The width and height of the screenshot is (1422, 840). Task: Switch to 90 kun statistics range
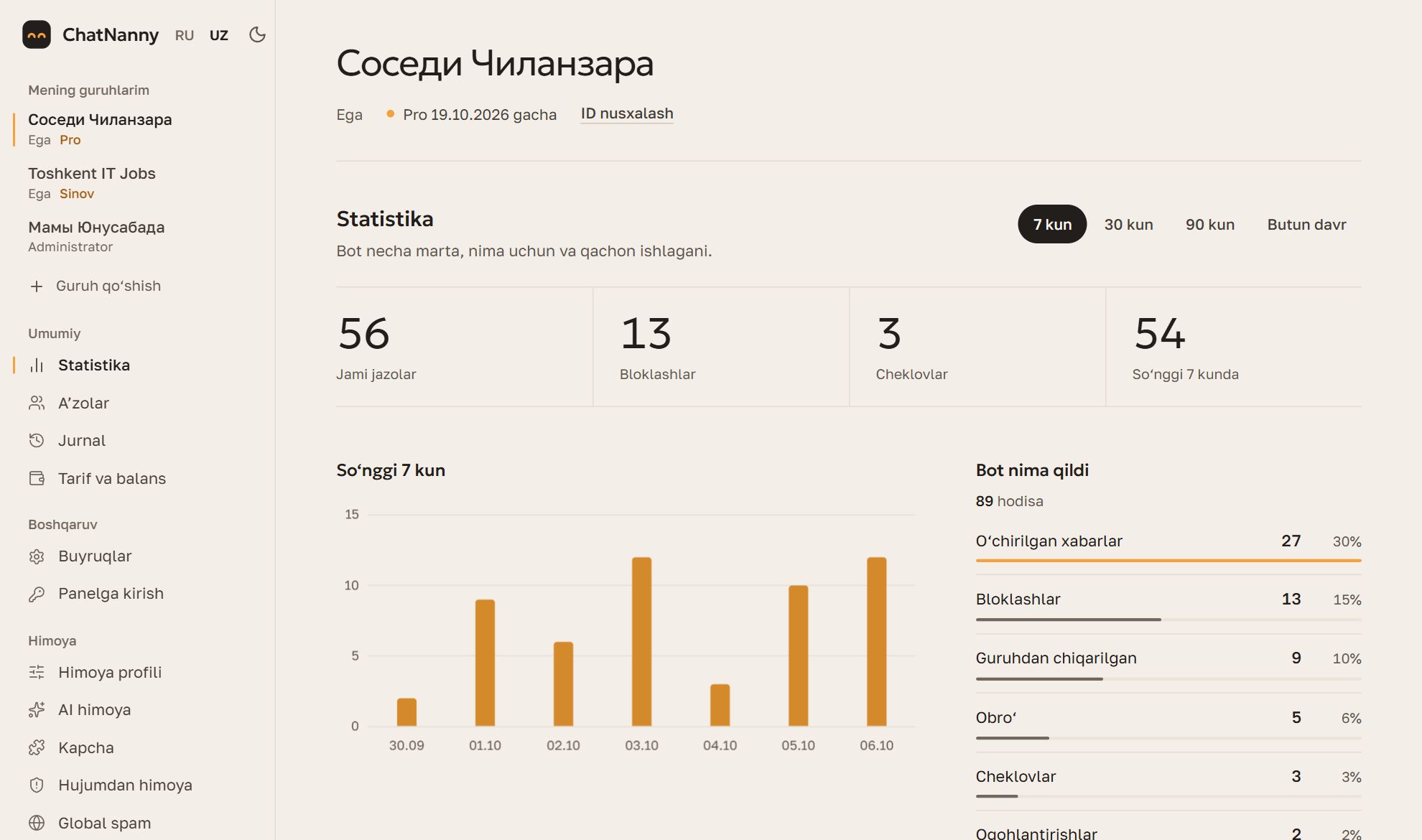click(1209, 224)
